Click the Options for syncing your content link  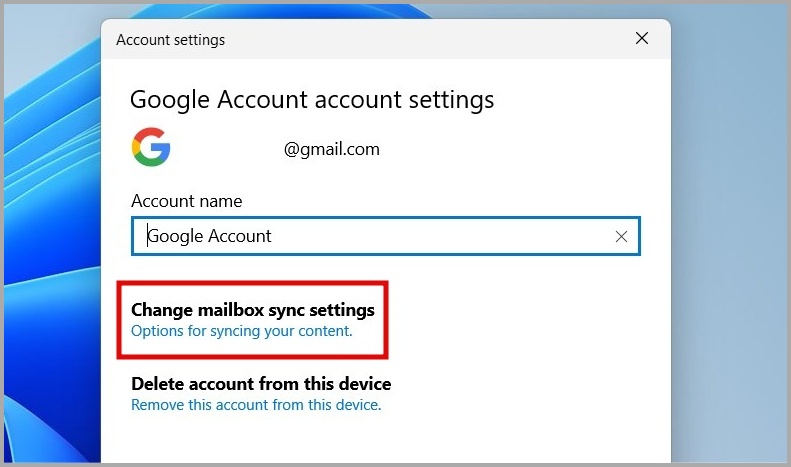click(x=241, y=330)
